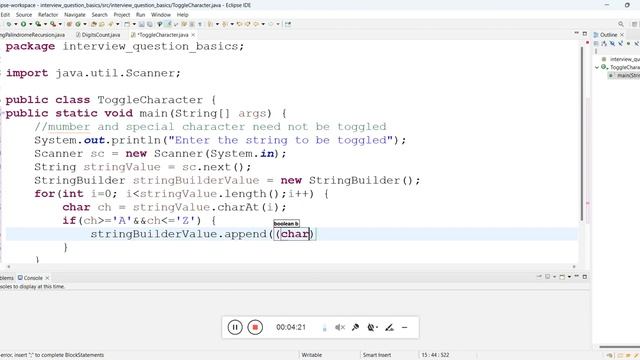Image resolution: width=640 pixels, height=360 pixels.
Task: Open the New Java Class dropdown arrow
Action: (85, 24)
